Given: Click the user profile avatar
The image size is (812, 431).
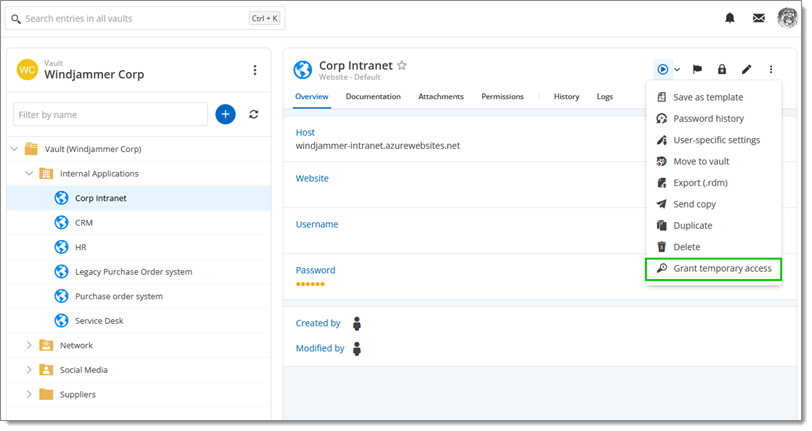Looking at the screenshot, I should tap(787, 18).
